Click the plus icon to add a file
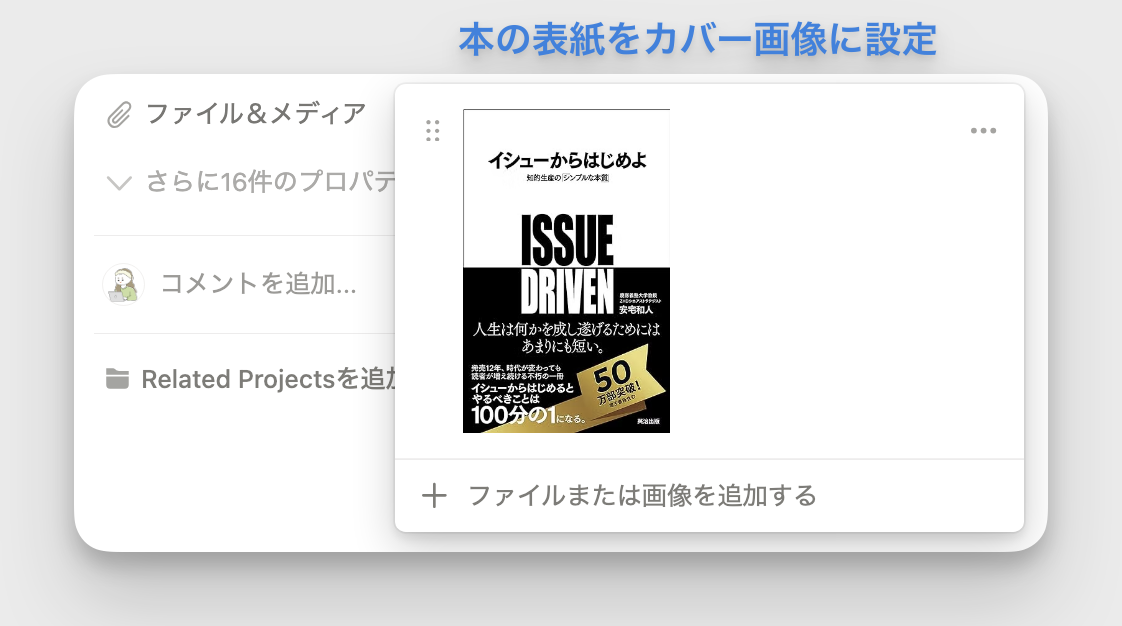 (x=434, y=495)
